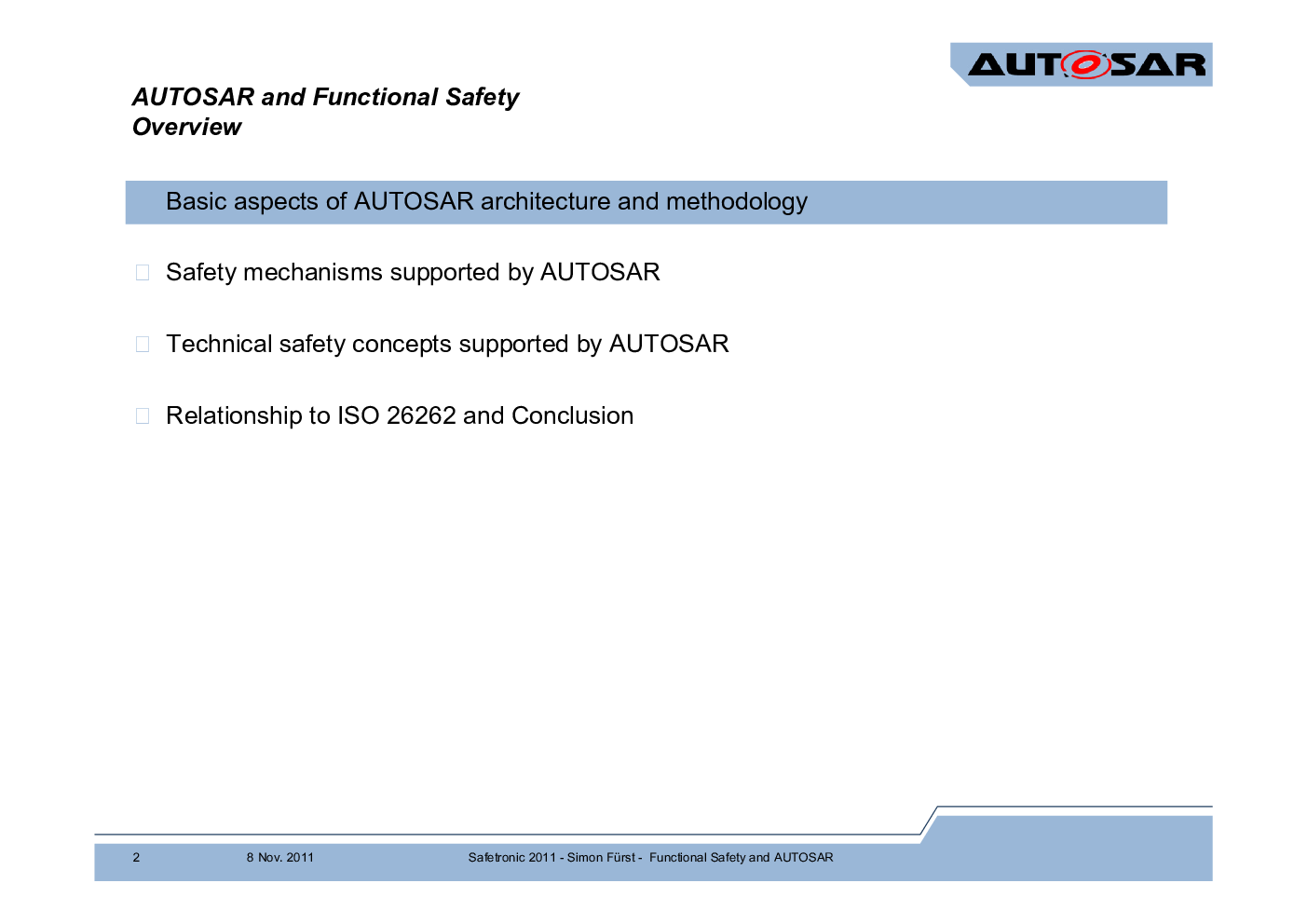Click 'Relationship to ISO 26262 and Conclusion' line

pyautogui.click(x=400, y=415)
